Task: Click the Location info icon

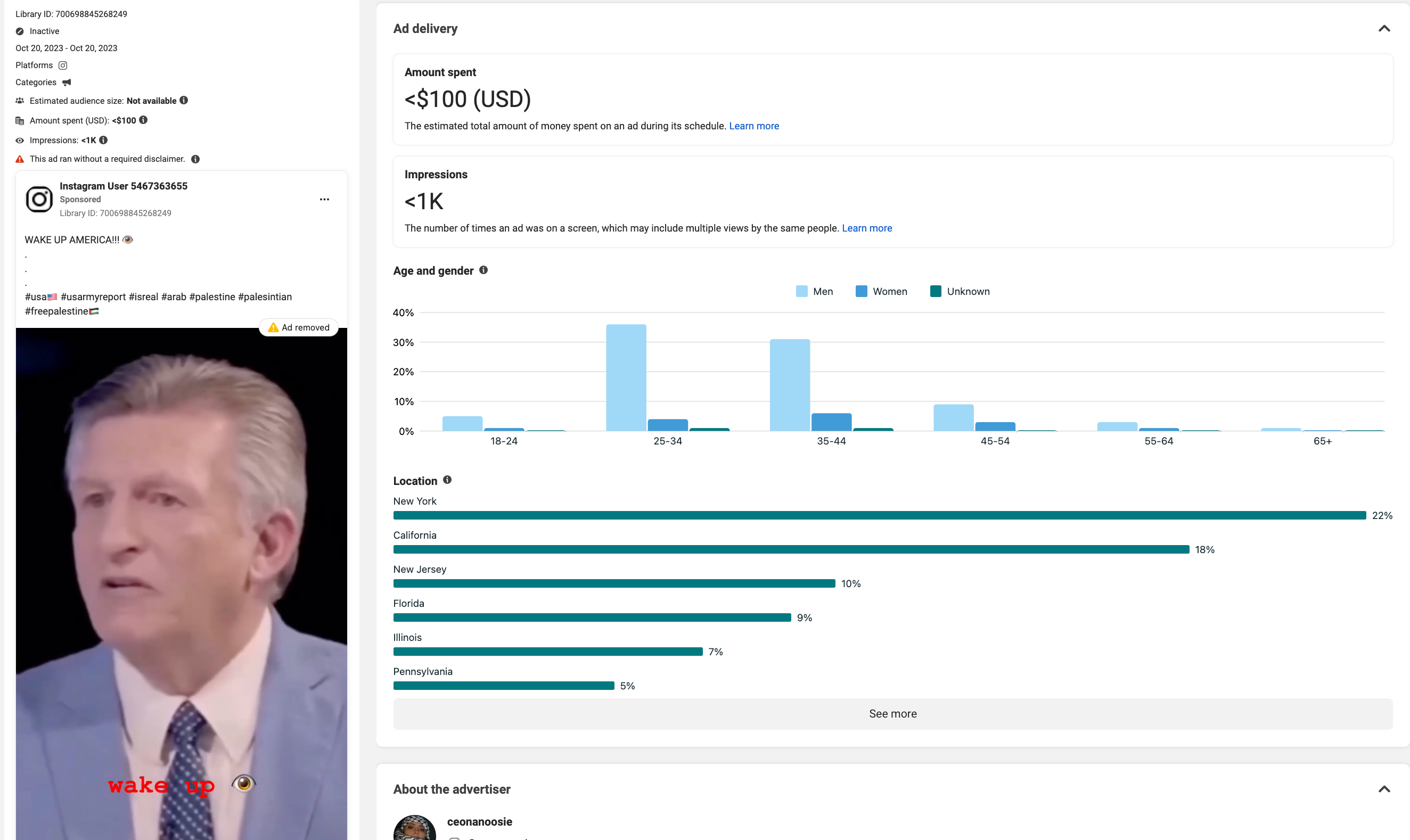Action: (x=447, y=480)
